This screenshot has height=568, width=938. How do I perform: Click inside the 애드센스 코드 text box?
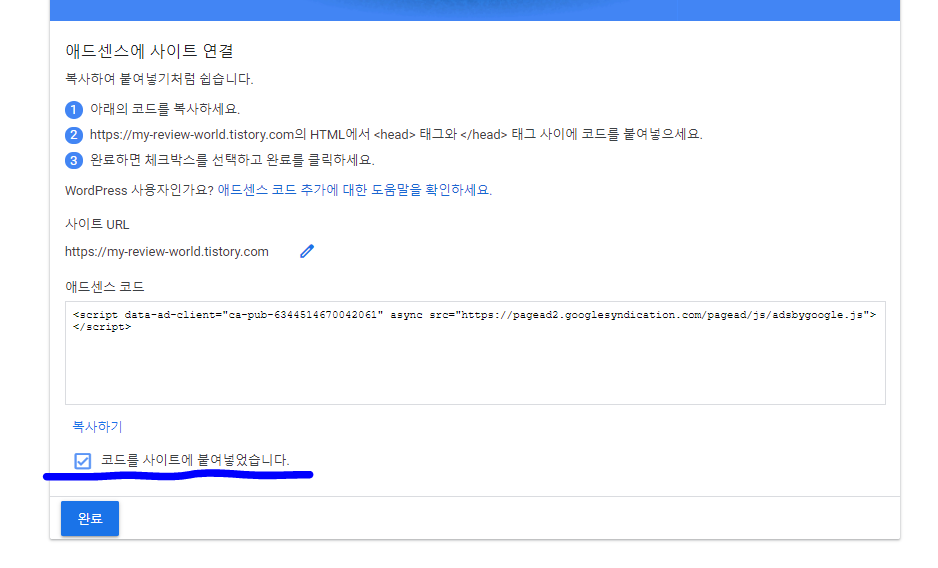click(475, 353)
